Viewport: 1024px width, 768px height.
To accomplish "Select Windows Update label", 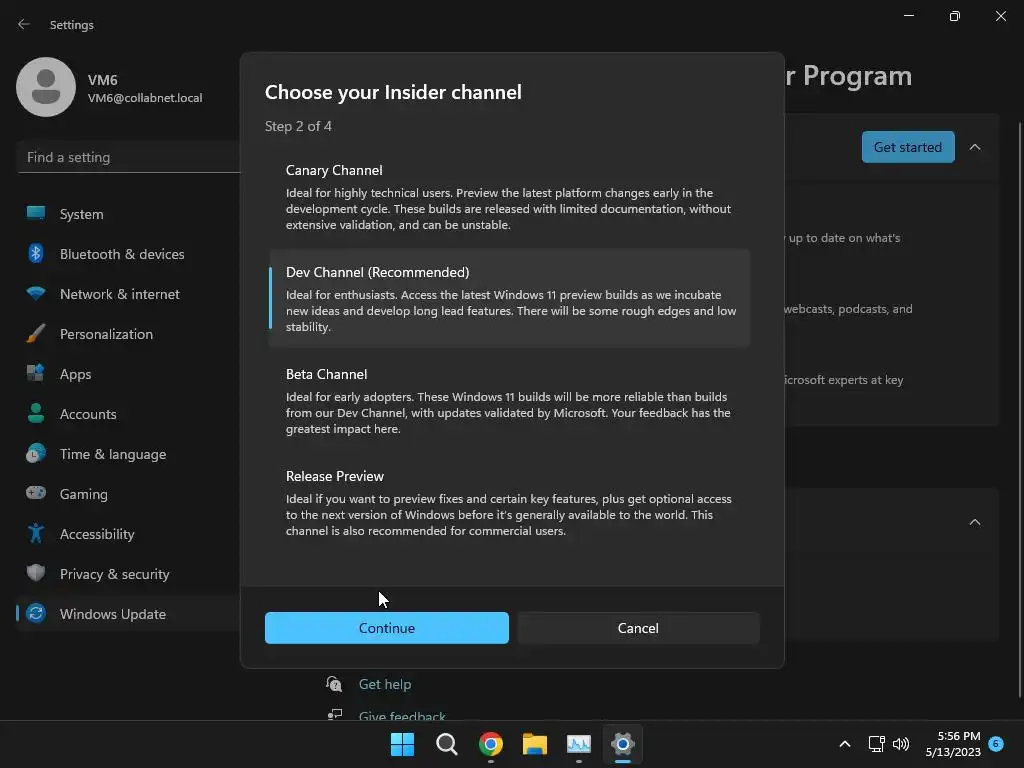I will coord(112,614).
